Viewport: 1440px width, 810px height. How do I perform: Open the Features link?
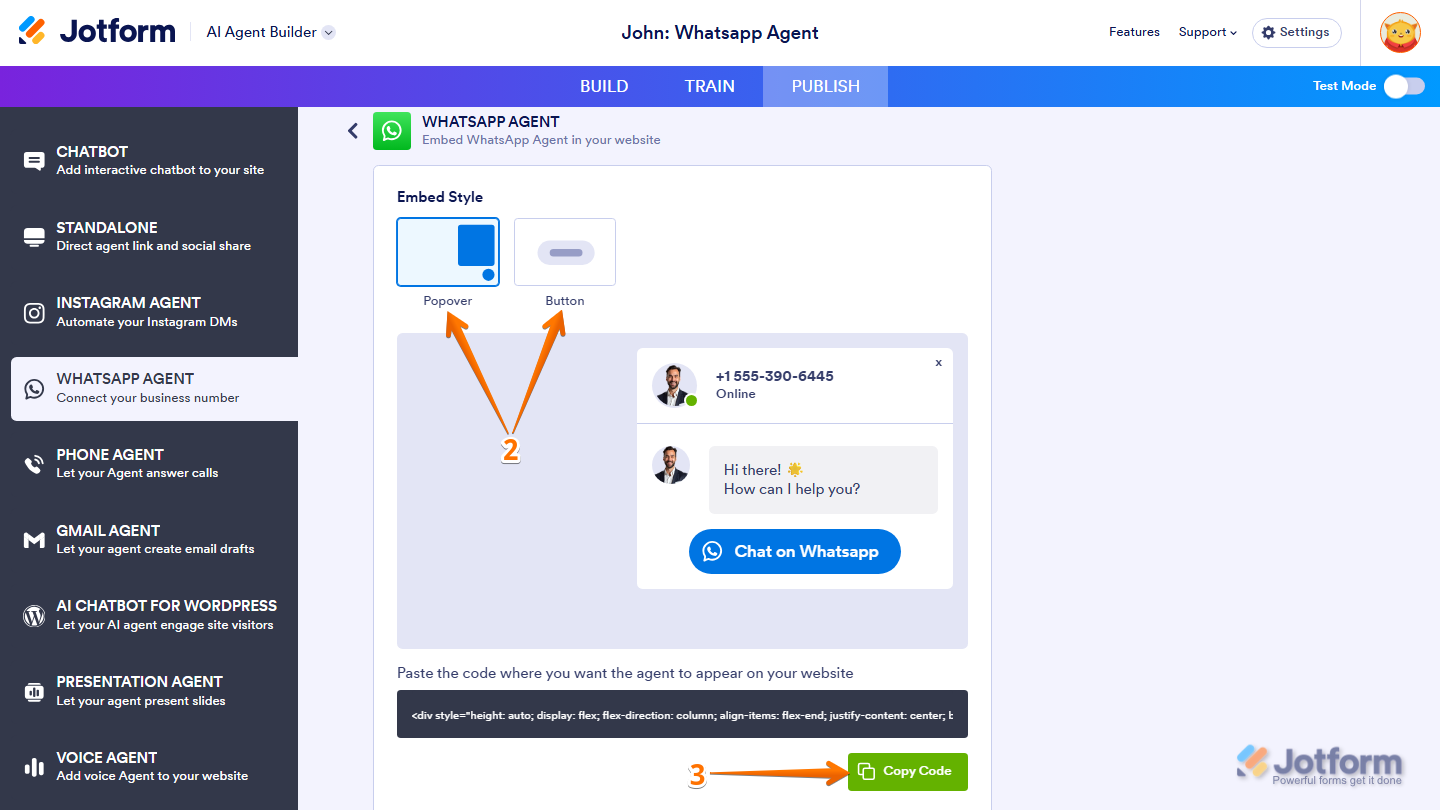[1134, 32]
